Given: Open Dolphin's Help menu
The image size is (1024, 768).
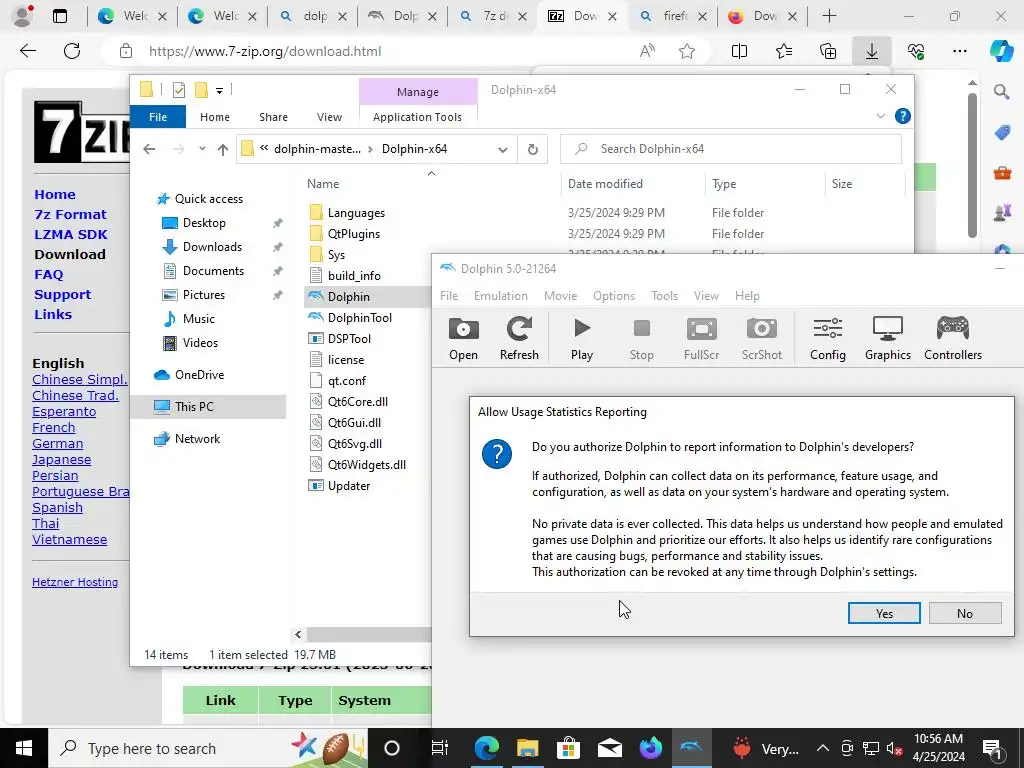Looking at the screenshot, I should (x=747, y=296).
